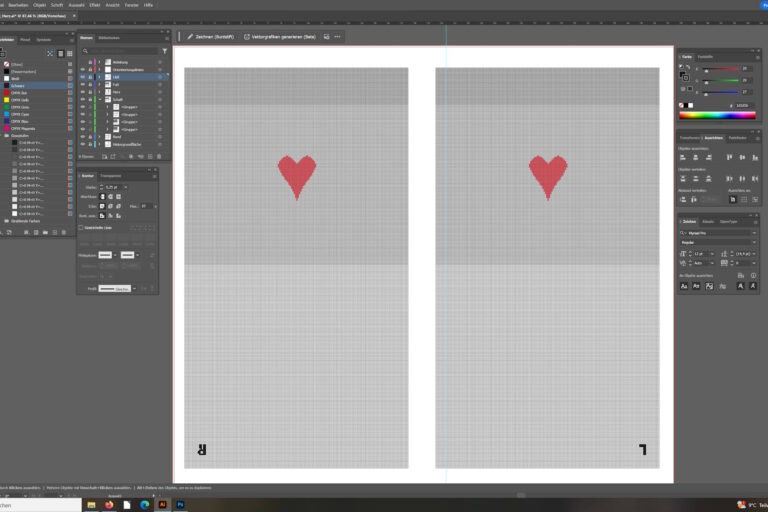Click the red R slider in Farbe panel
The image size is (768, 512).
pos(720,69)
